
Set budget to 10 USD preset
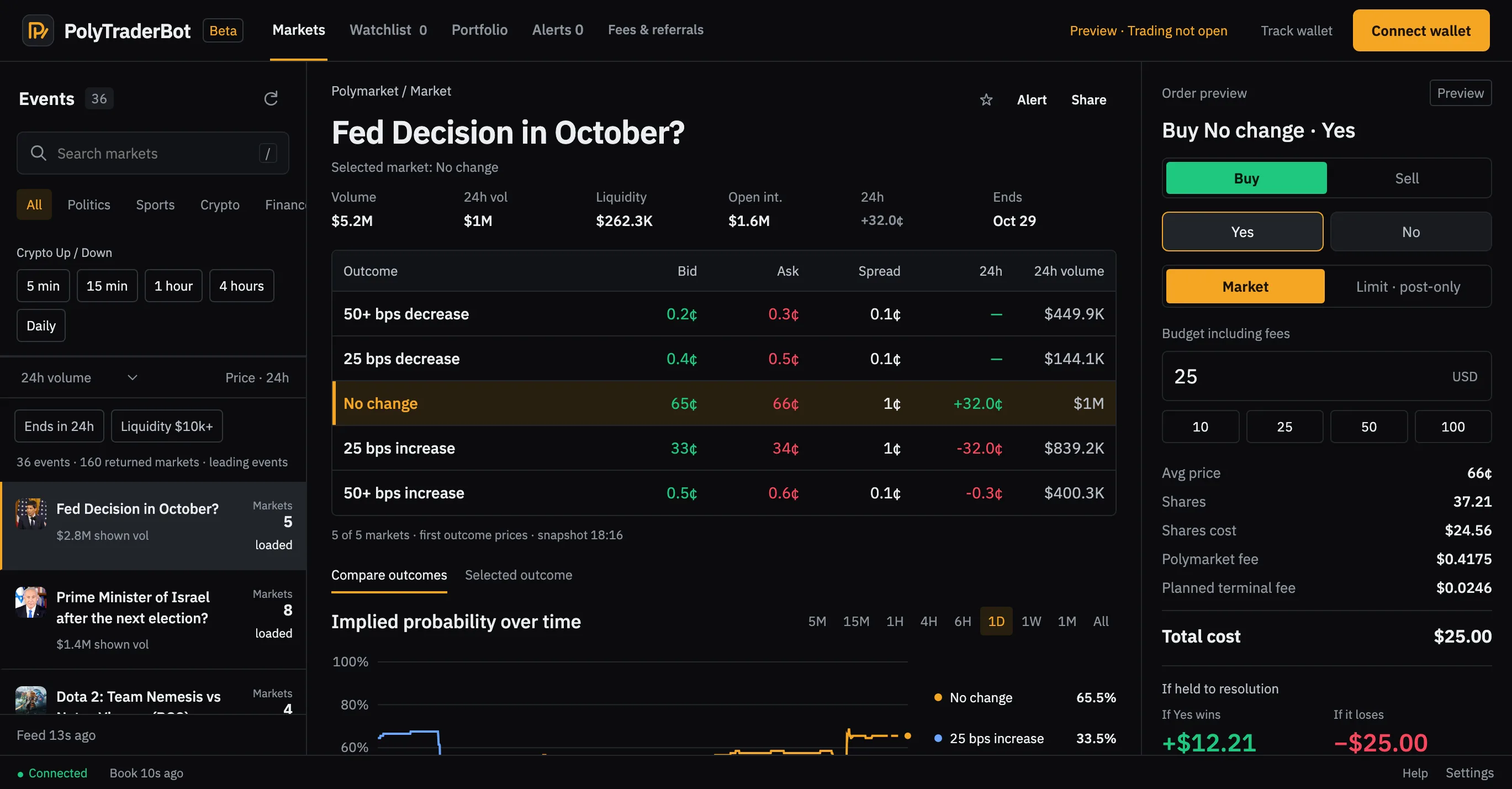point(1201,427)
